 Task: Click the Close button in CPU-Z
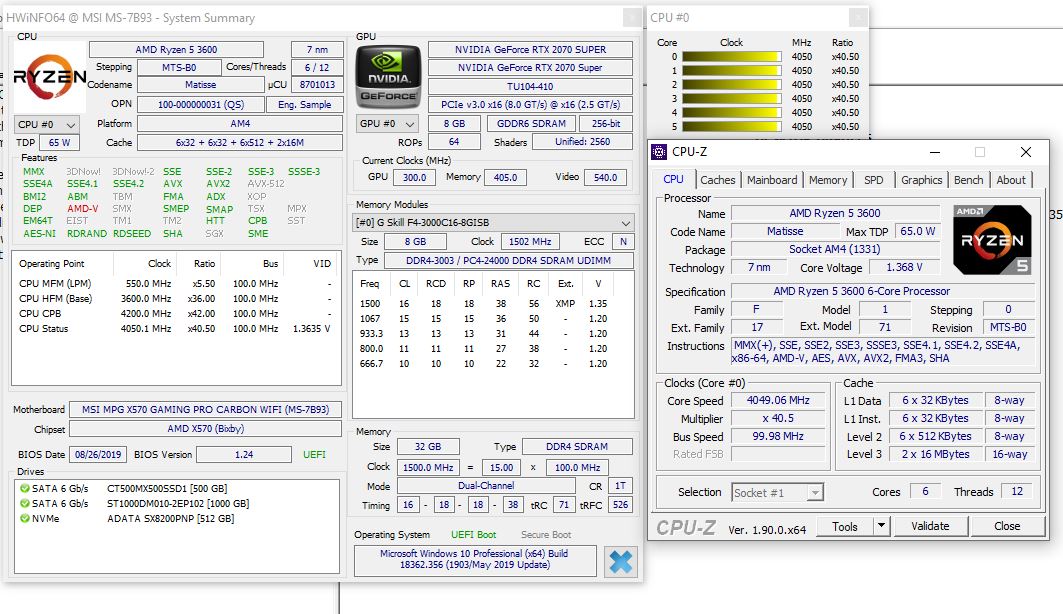(x=1007, y=526)
